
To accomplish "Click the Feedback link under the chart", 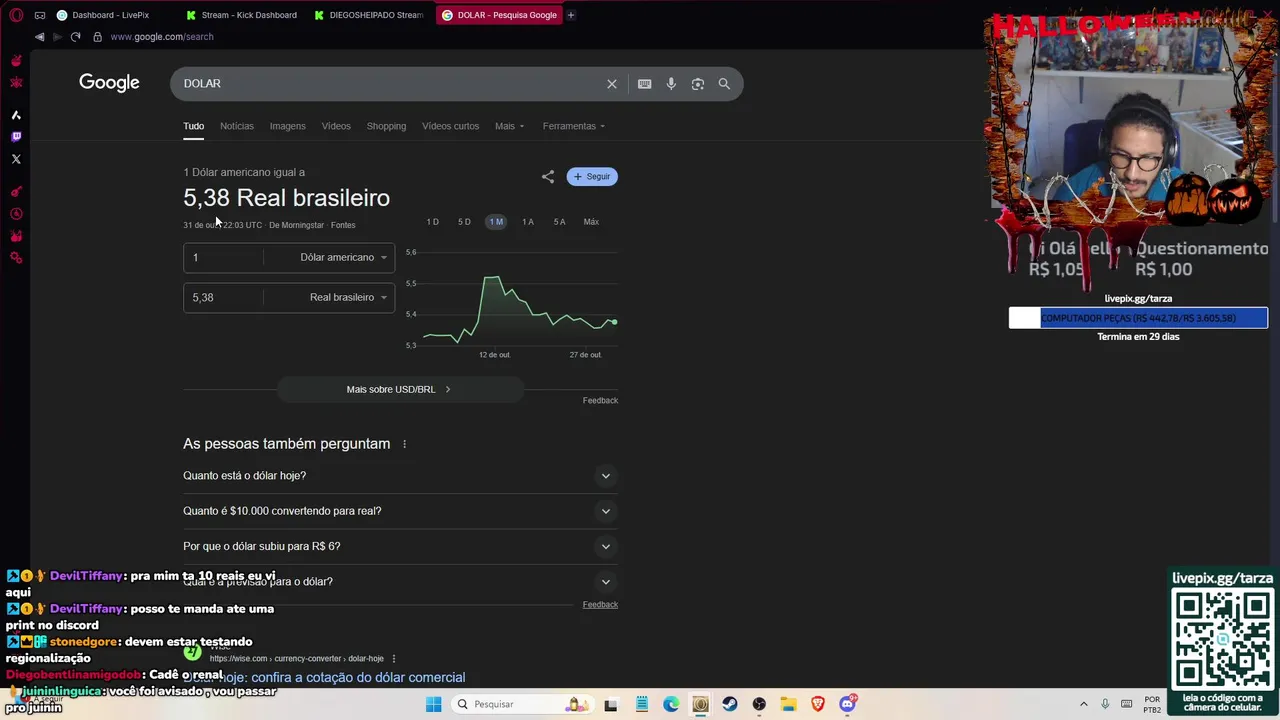I will coord(600,400).
